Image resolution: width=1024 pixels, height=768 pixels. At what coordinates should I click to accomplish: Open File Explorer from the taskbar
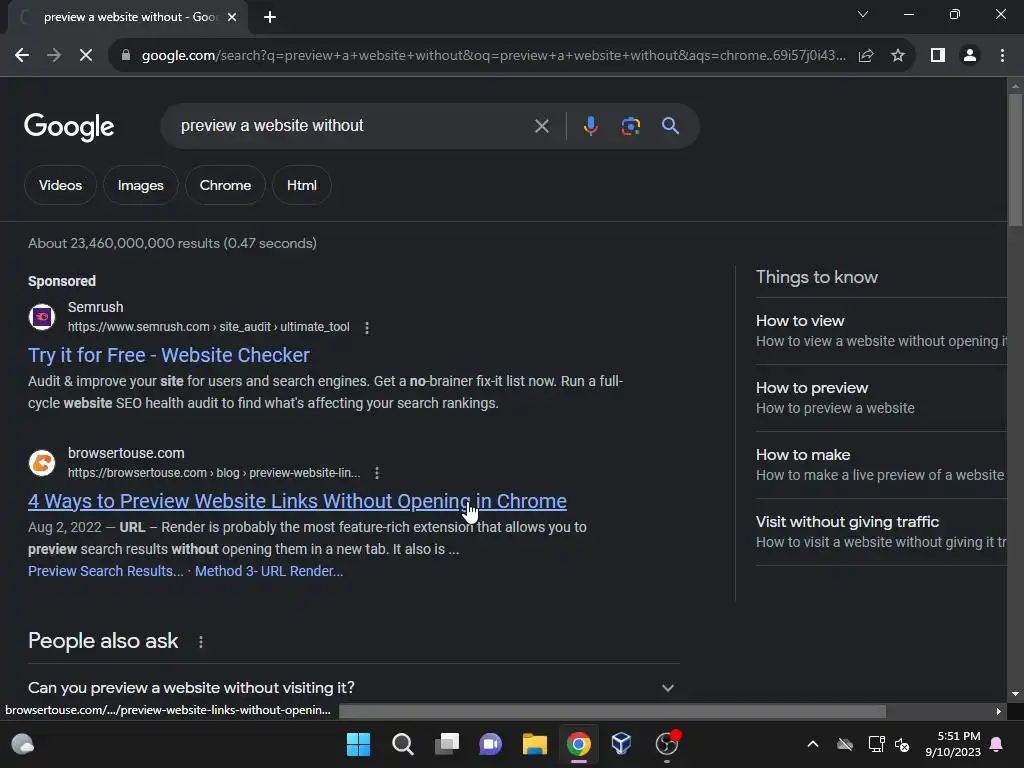click(x=534, y=744)
